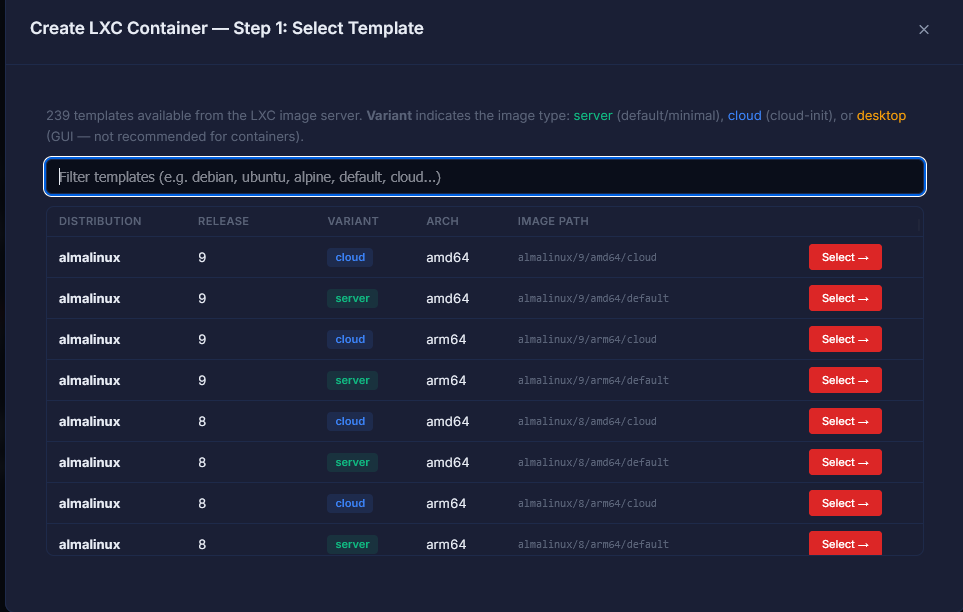This screenshot has width=963, height=612.
Task: Click almalinux name in almalinux/9/amd64/default row
Action: pos(90,298)
